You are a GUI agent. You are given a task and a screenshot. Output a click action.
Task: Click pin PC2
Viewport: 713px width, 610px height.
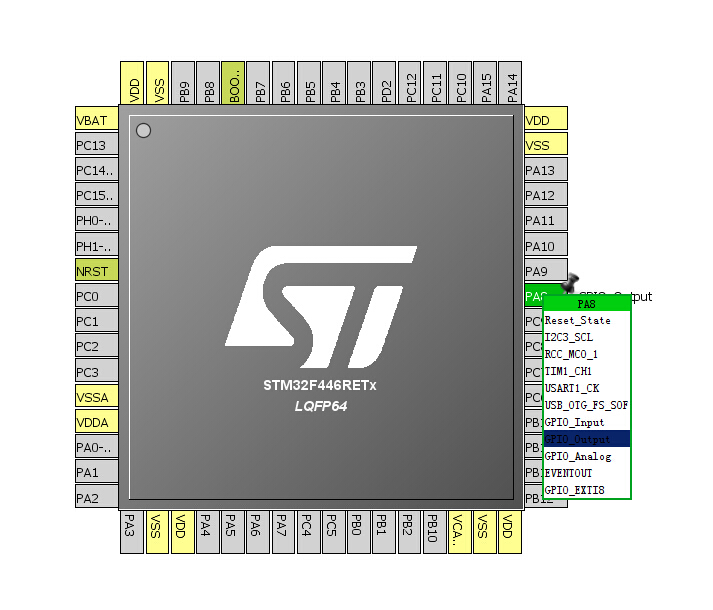(x=96, y=347)
